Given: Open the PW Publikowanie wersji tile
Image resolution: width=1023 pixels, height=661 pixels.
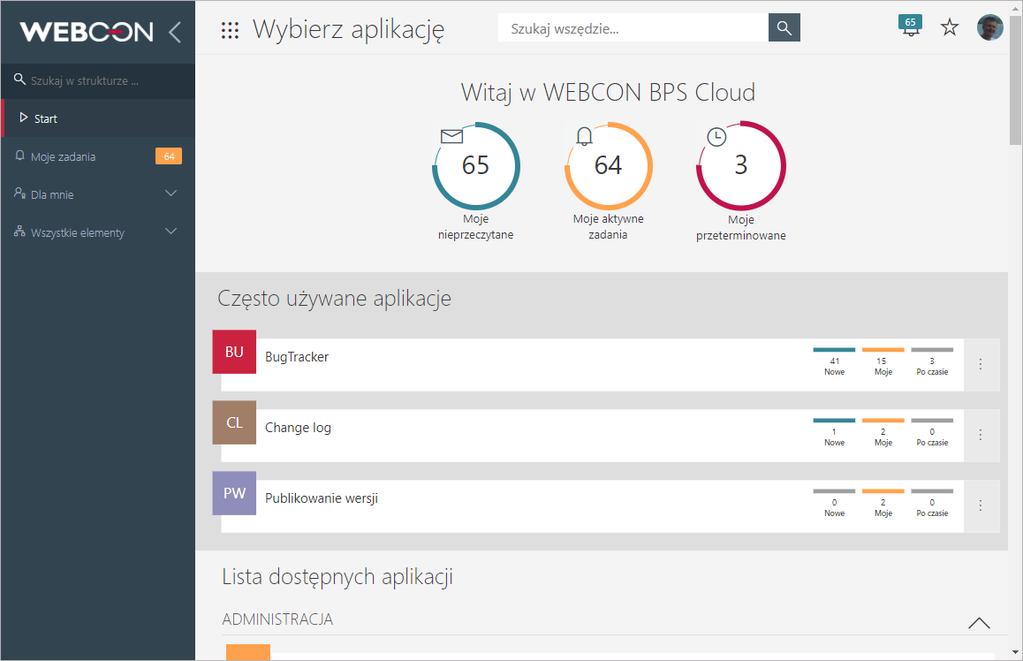Looking at the screenshot, I should click(234, 493).
